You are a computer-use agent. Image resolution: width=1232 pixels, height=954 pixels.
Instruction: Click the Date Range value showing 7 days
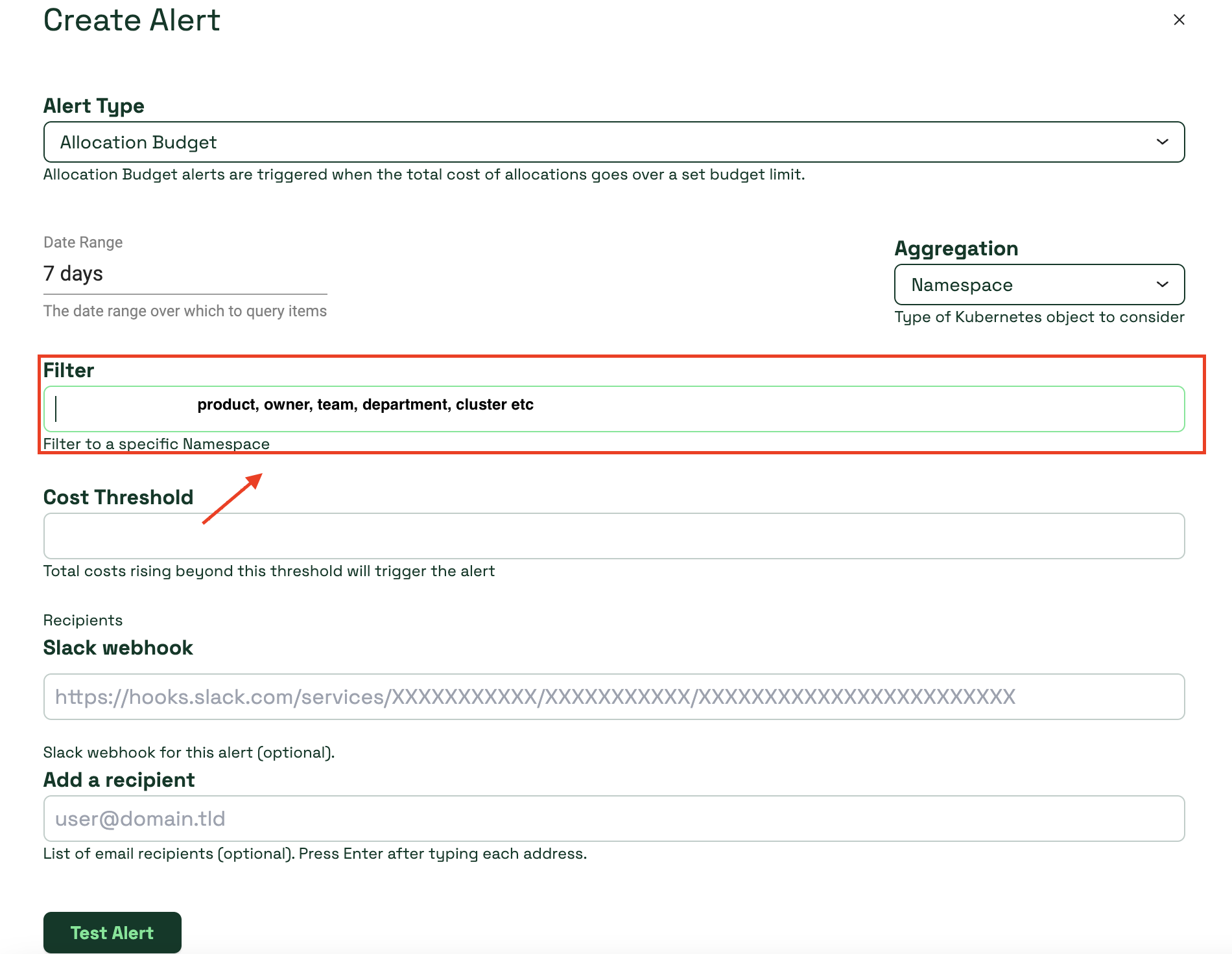click(73, 273)
